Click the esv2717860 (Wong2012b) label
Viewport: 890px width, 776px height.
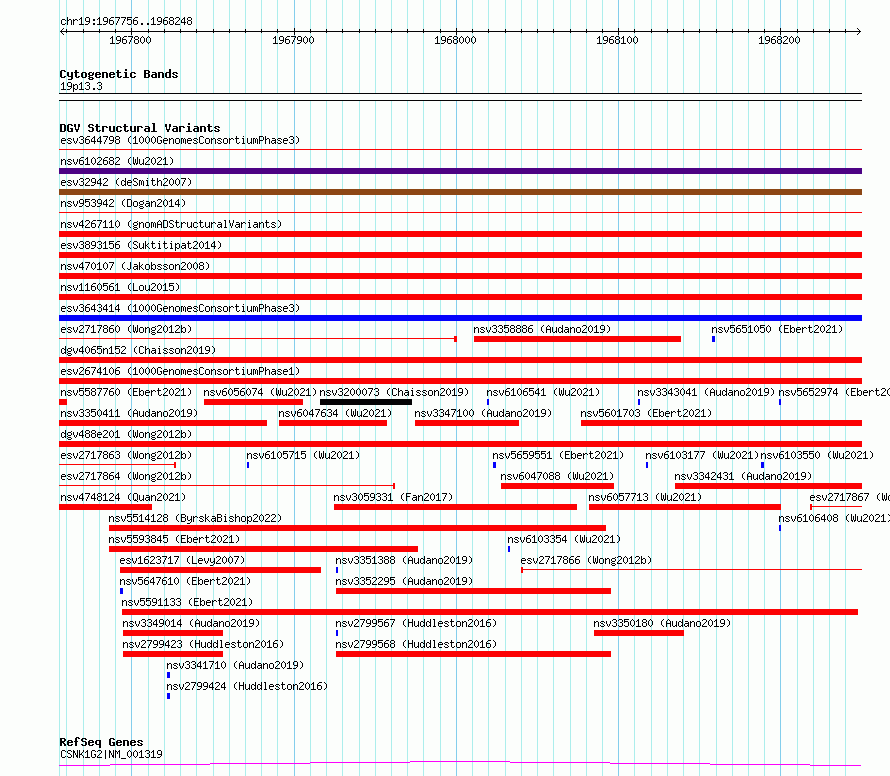coord(126,329)
